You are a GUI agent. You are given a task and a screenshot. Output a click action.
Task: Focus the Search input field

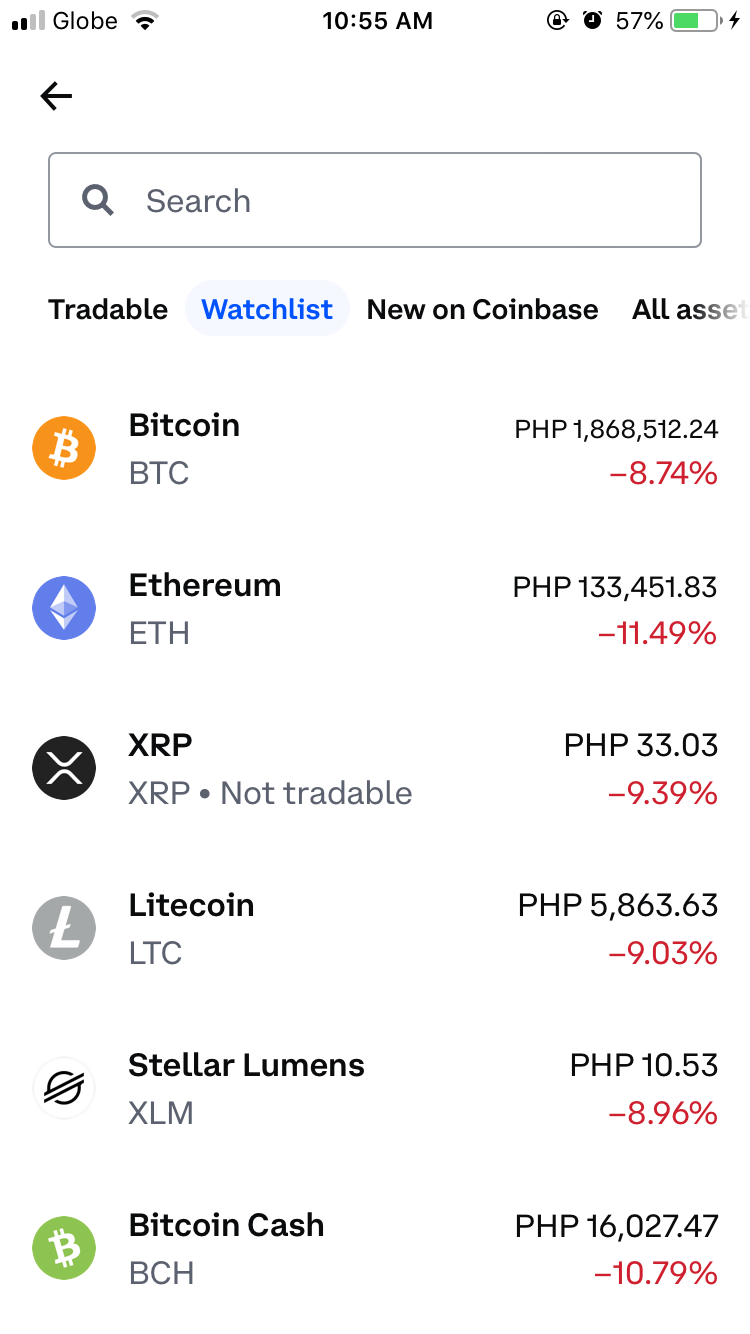(x=375, y=200)
